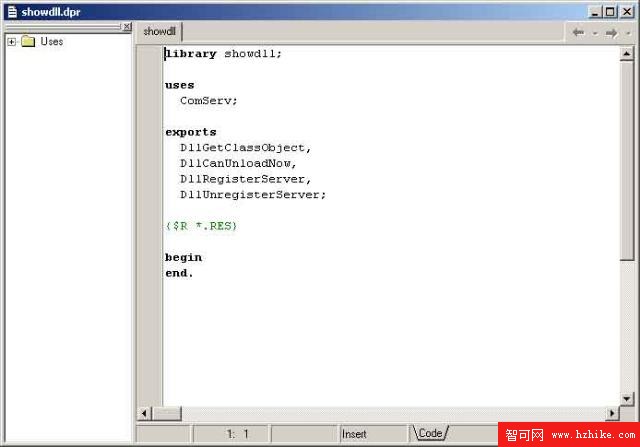Click 'DllGetClassObject,' export line
Screen dimensions: 640x447
[x=245, y=148]
